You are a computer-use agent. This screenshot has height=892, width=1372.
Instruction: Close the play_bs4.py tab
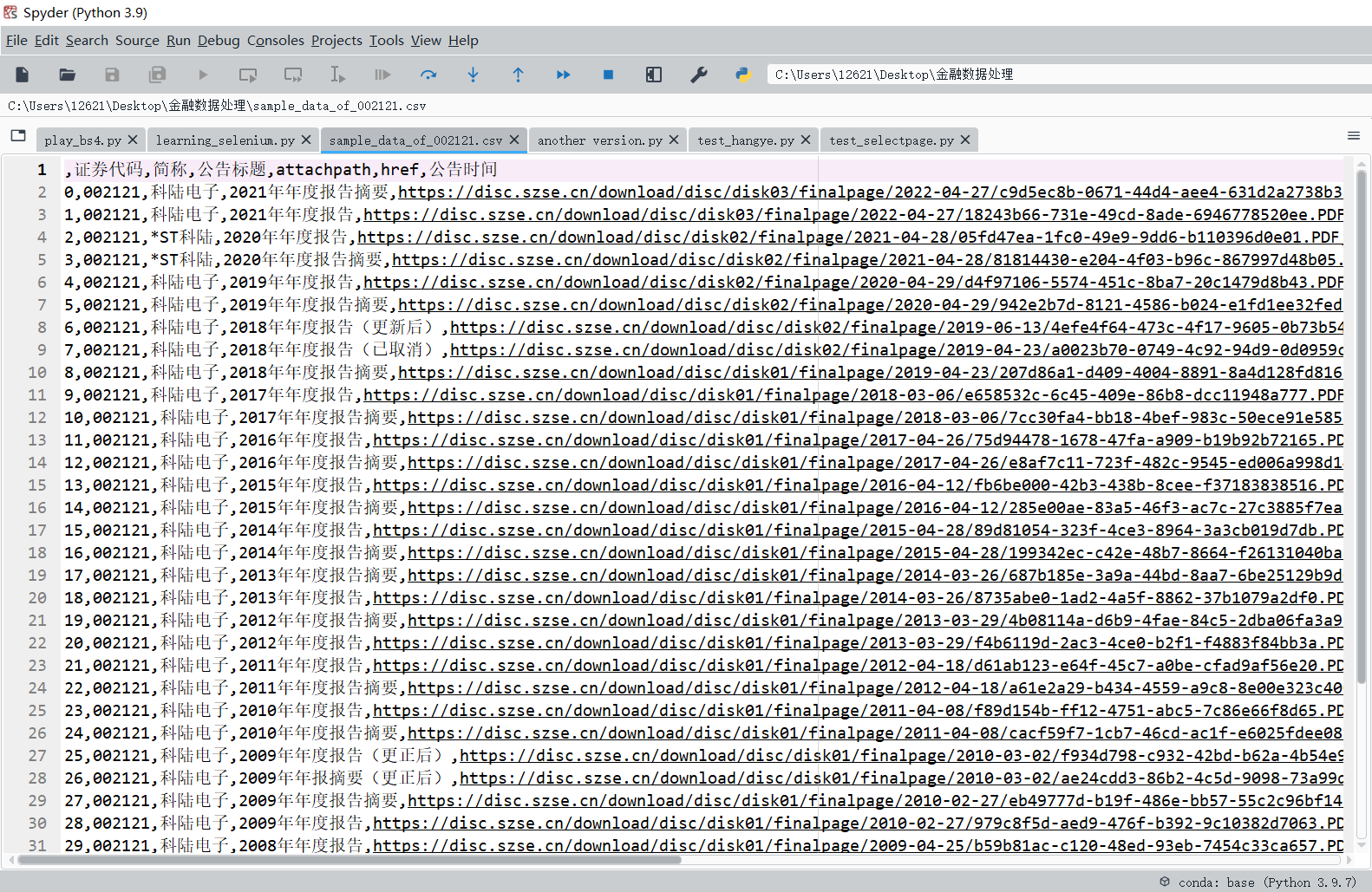133,140
